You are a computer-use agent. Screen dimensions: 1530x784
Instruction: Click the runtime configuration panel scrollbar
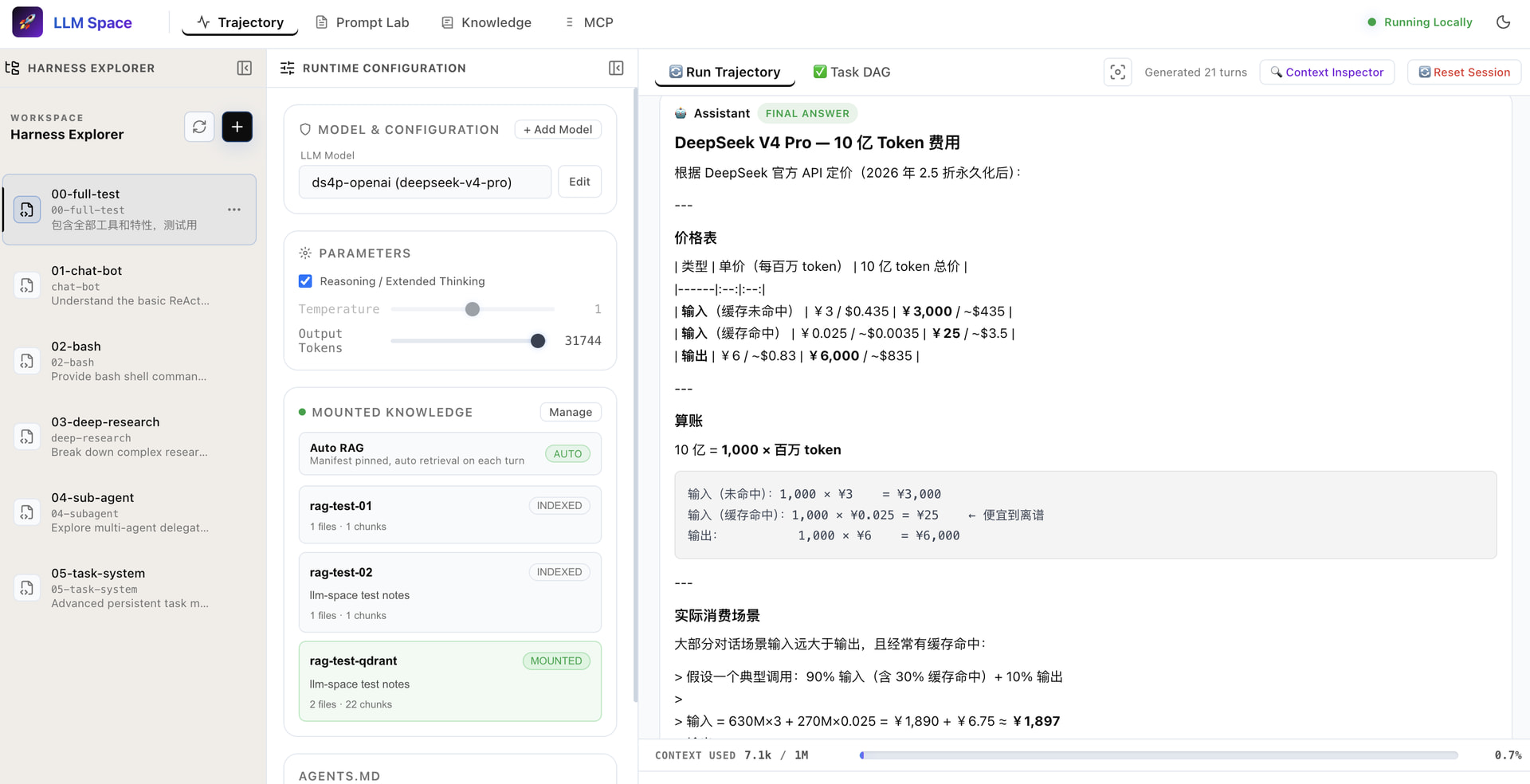point(635,394)
